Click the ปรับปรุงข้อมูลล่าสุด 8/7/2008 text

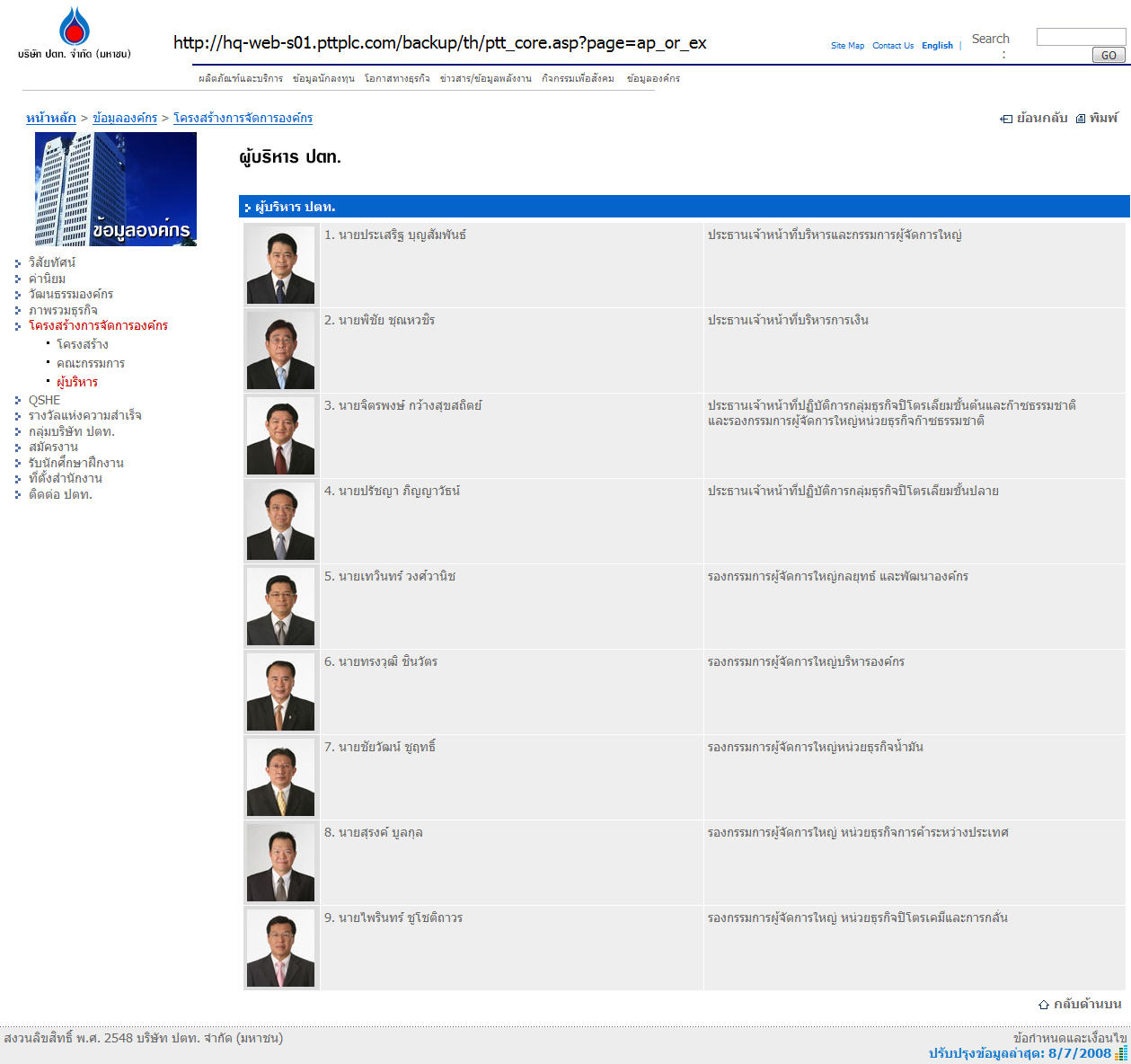click(1020, 1053)
